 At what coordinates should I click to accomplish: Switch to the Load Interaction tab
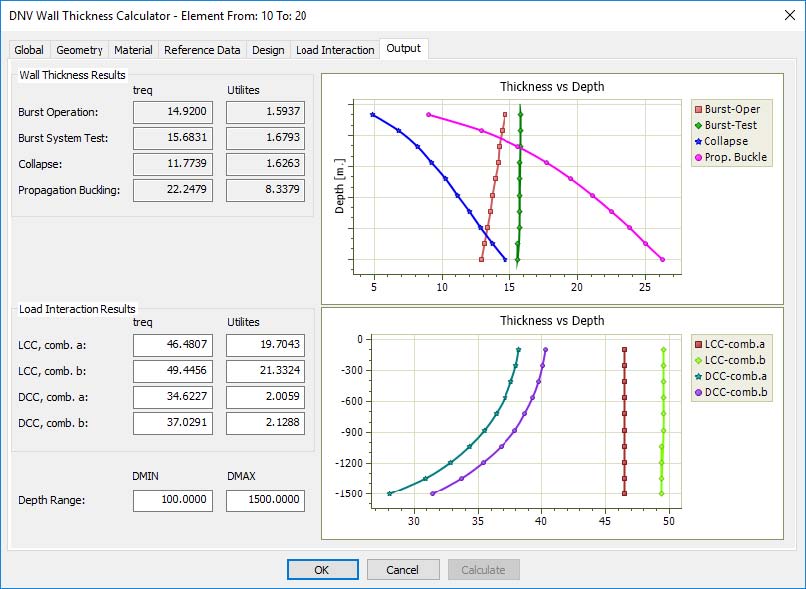click(x=335, y=50)
